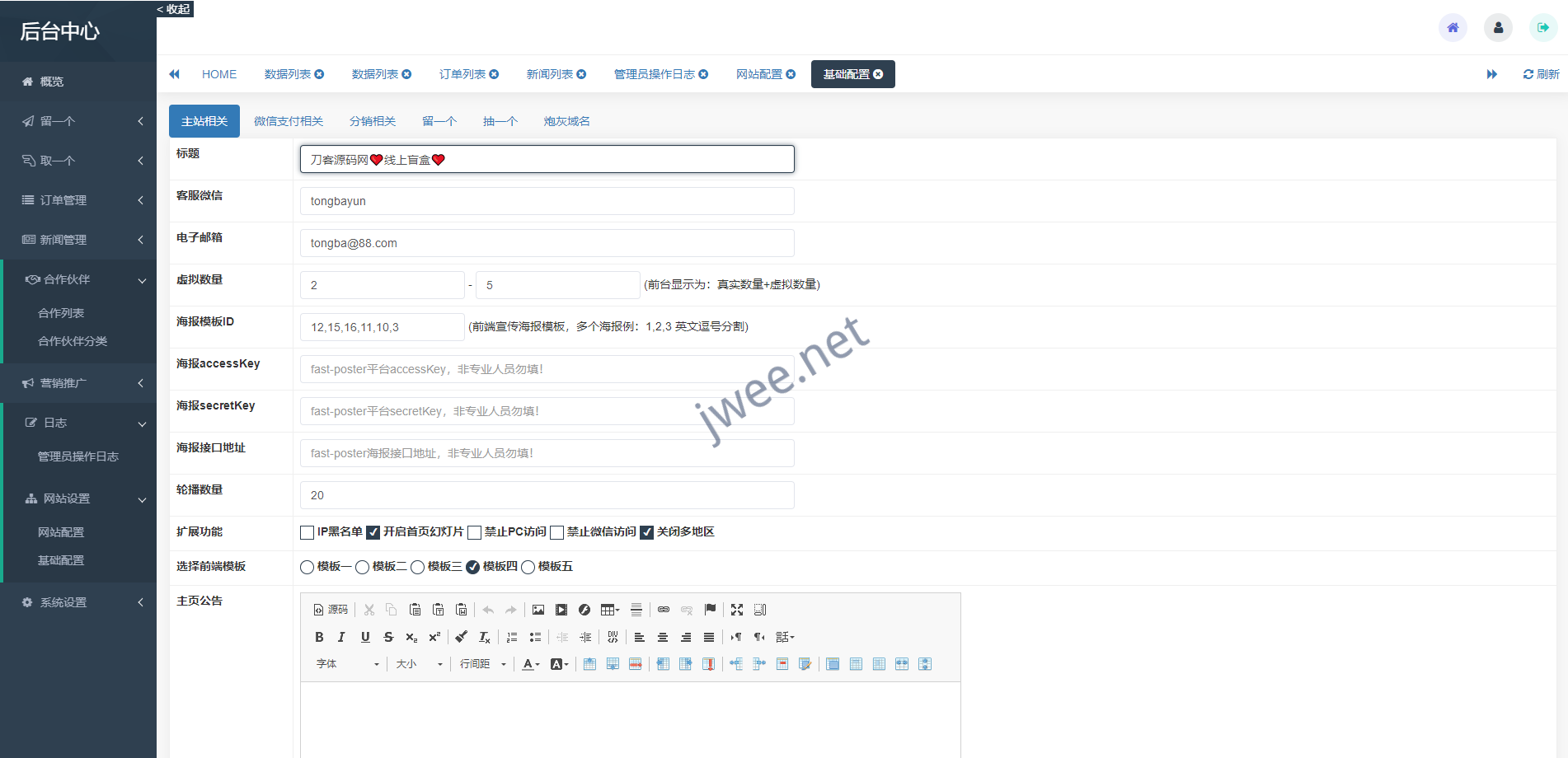Center-align the text
Image resolution: width=1568 pixels, height=758 pixels.
[x=663, y=637]
